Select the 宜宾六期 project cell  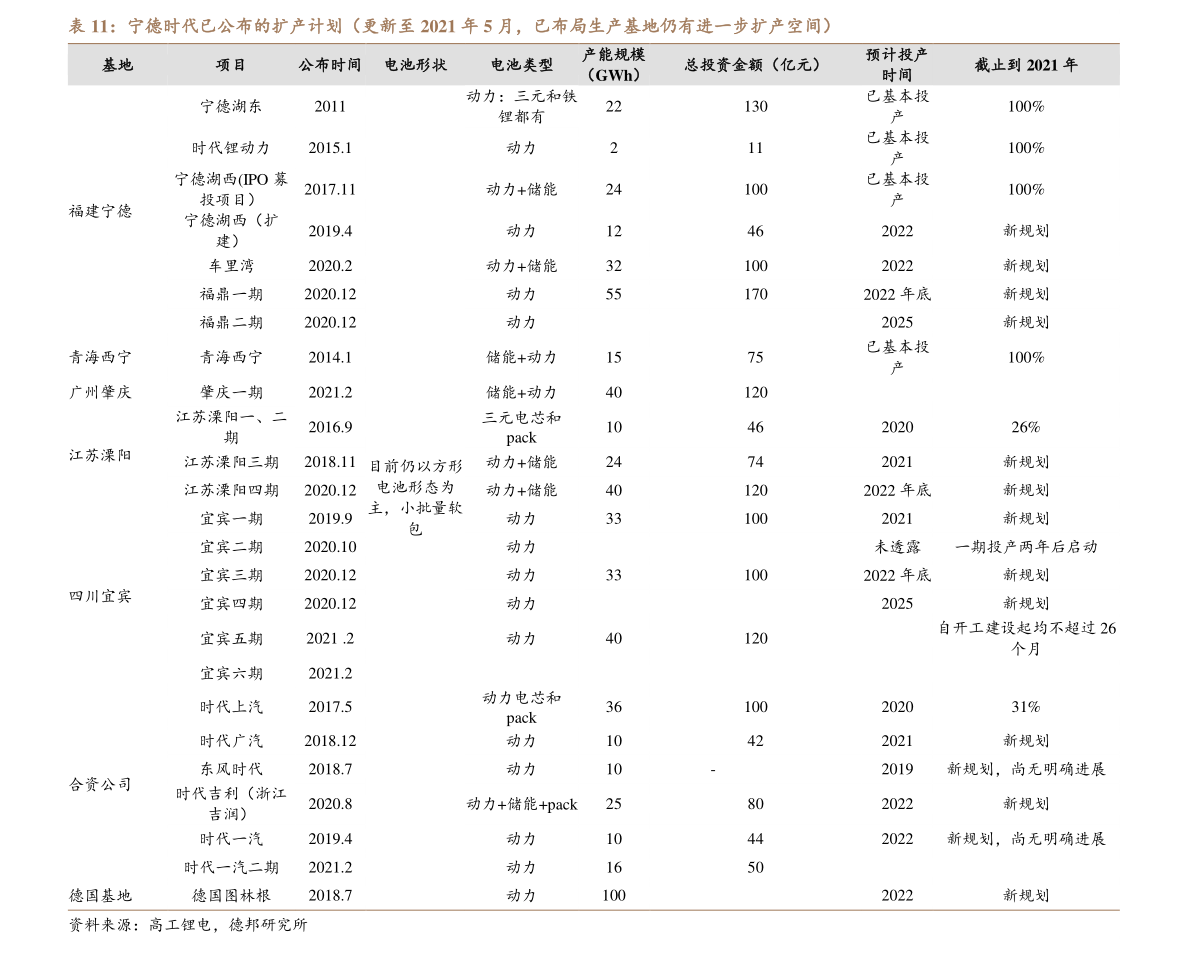[231, 673]
